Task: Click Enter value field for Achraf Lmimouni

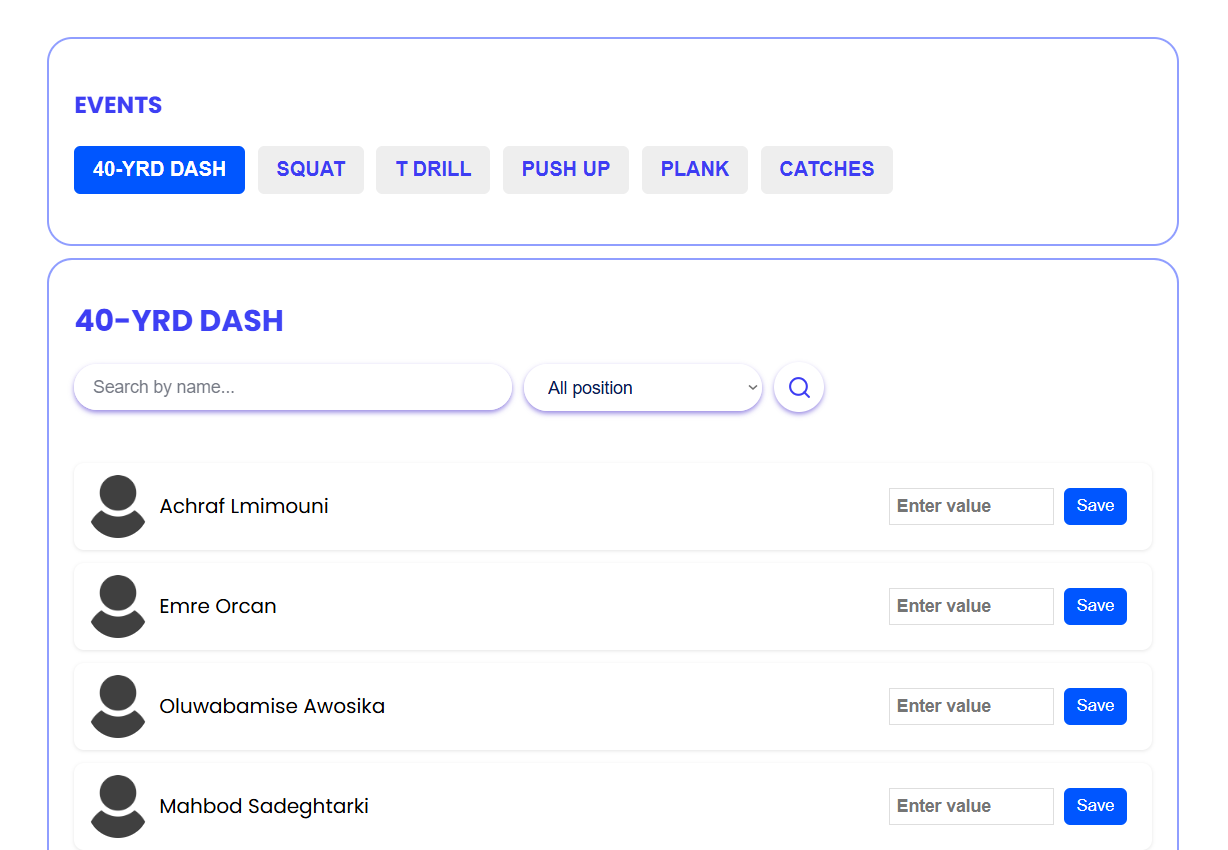Action: pyautogui.click(x=970, y=506)
